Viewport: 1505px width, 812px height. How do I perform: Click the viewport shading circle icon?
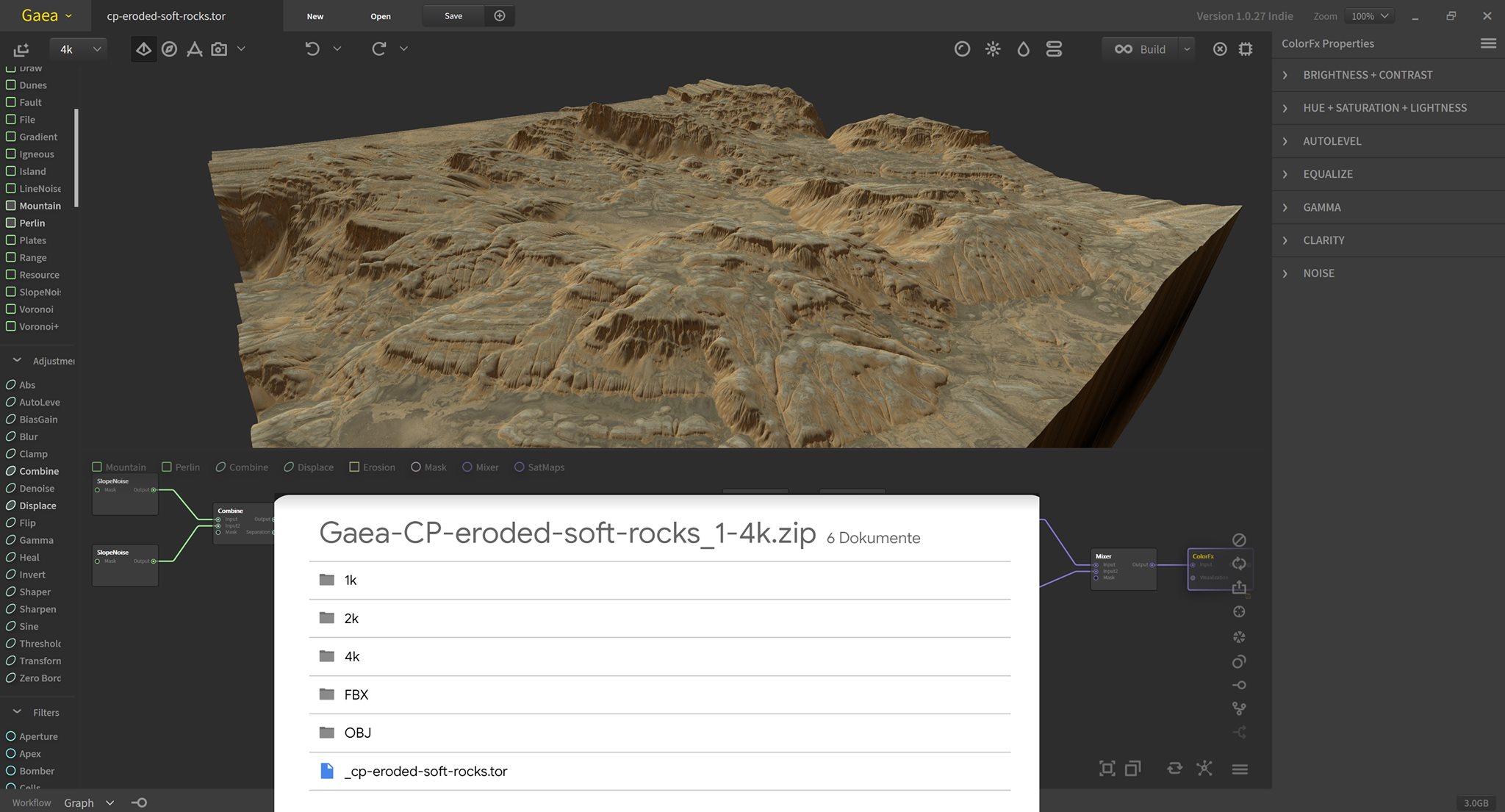tap(962, 49)
